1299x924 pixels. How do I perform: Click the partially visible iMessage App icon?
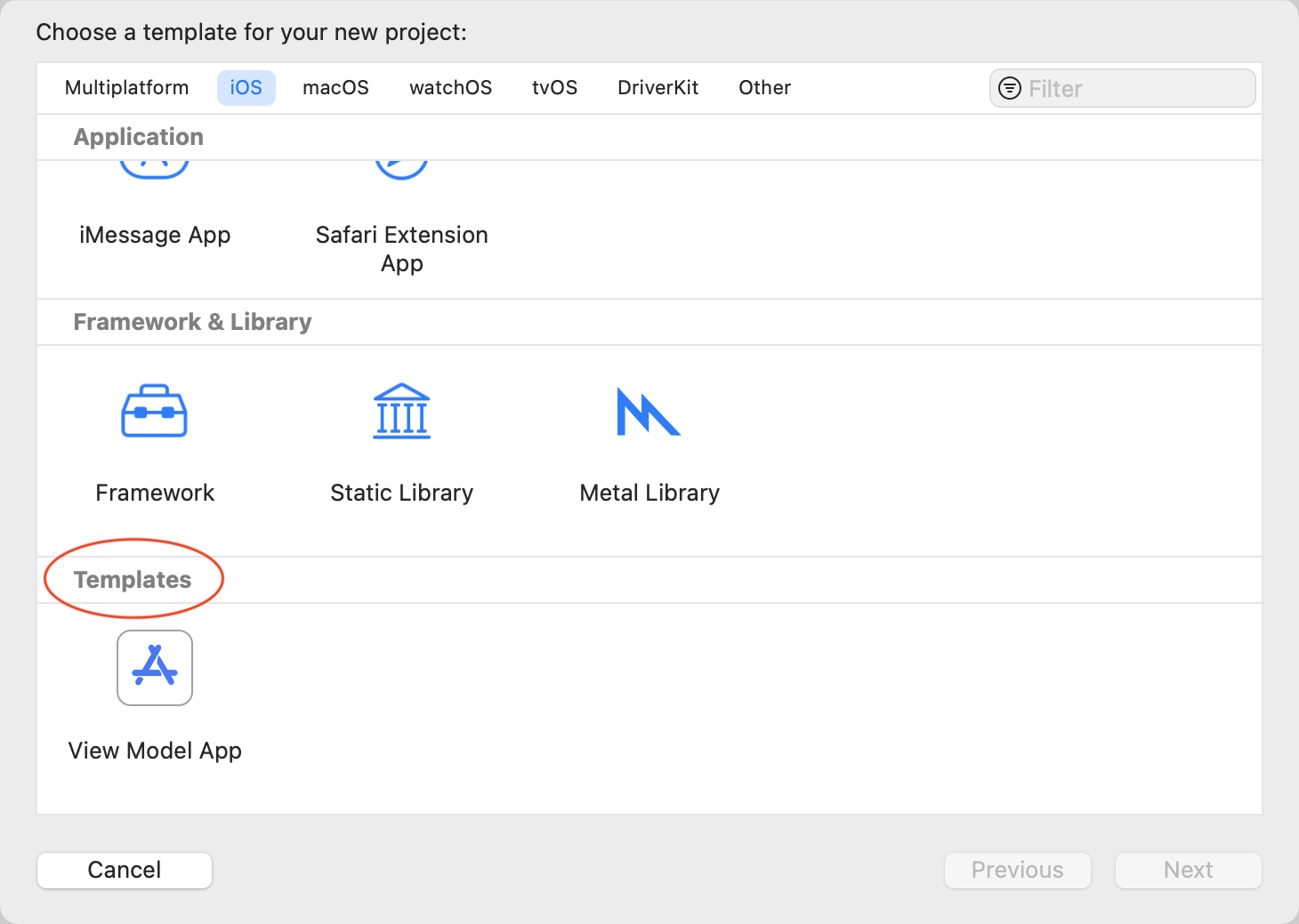pyautogui.click(x=154, y=169)
